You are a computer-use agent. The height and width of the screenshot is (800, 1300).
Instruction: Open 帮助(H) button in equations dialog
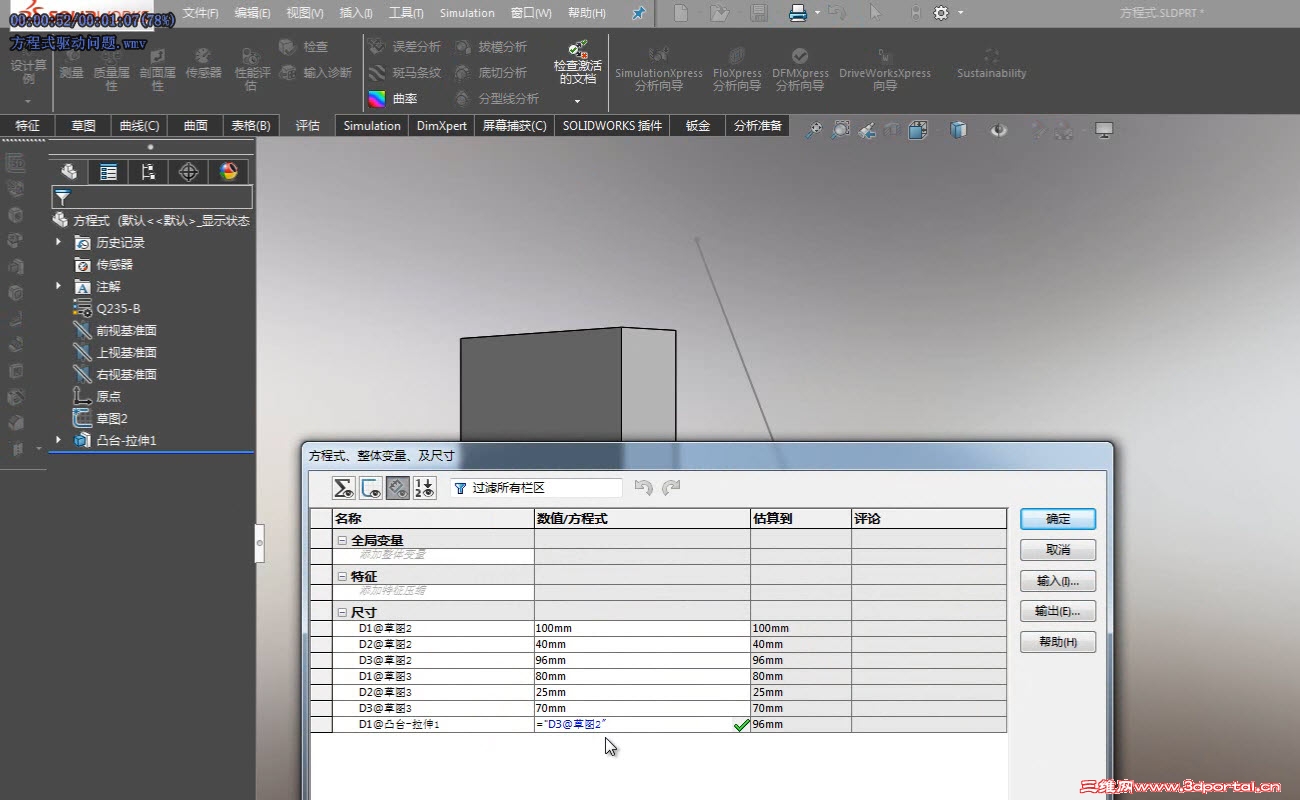pyautogui.click(x=1058, y=642)
